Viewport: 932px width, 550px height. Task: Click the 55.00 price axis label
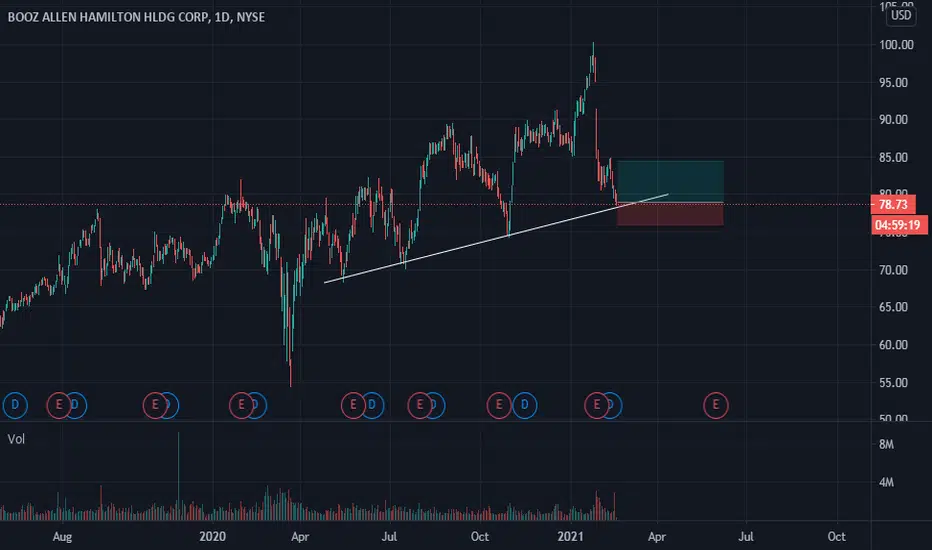893,383
